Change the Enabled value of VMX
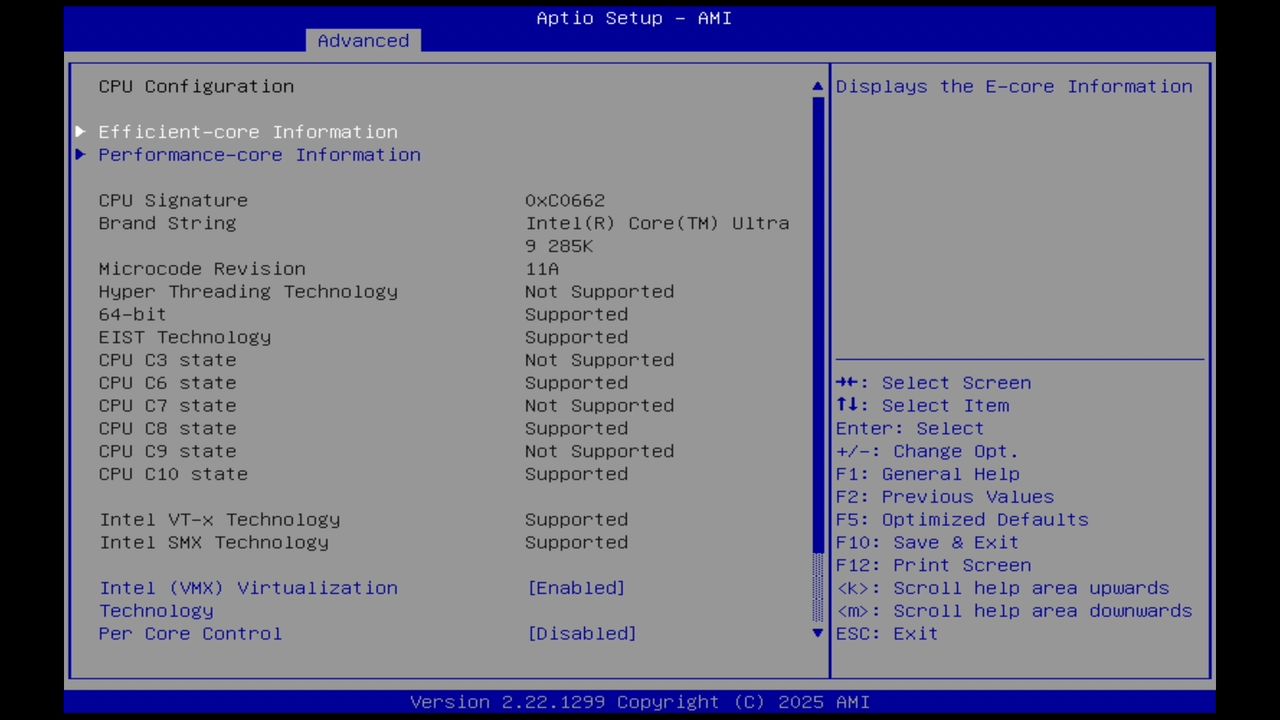This screenshot has height=720, width=1280. coord(576,588)
